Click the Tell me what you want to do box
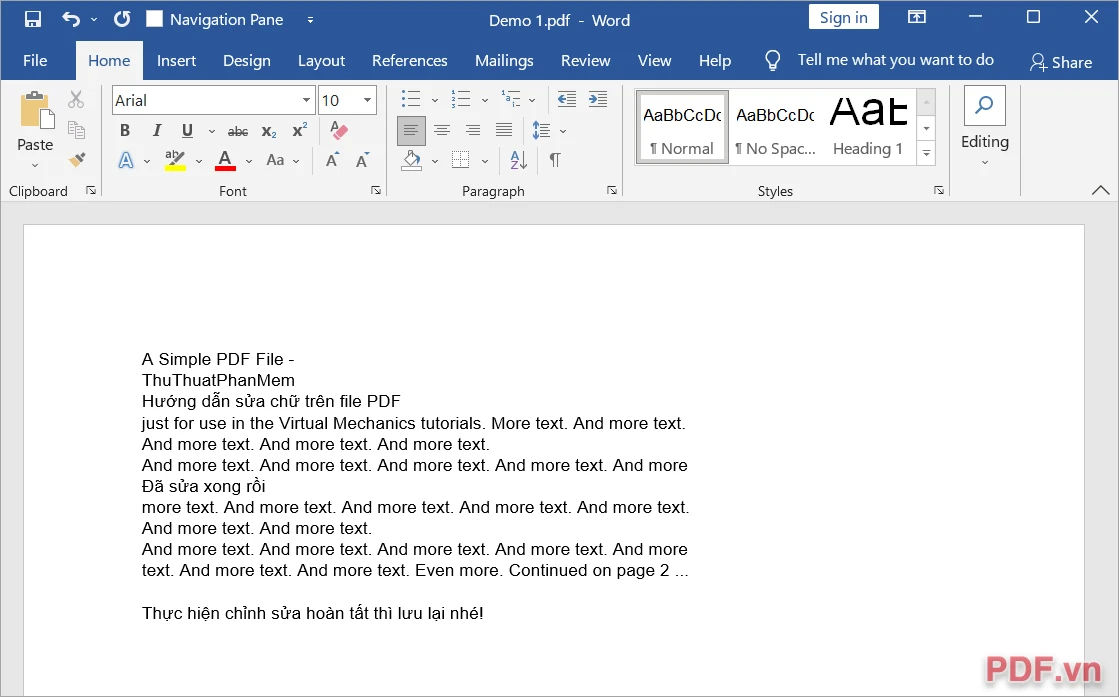The height and width of the screenshot is (697, 1119). tap(896, 60)
